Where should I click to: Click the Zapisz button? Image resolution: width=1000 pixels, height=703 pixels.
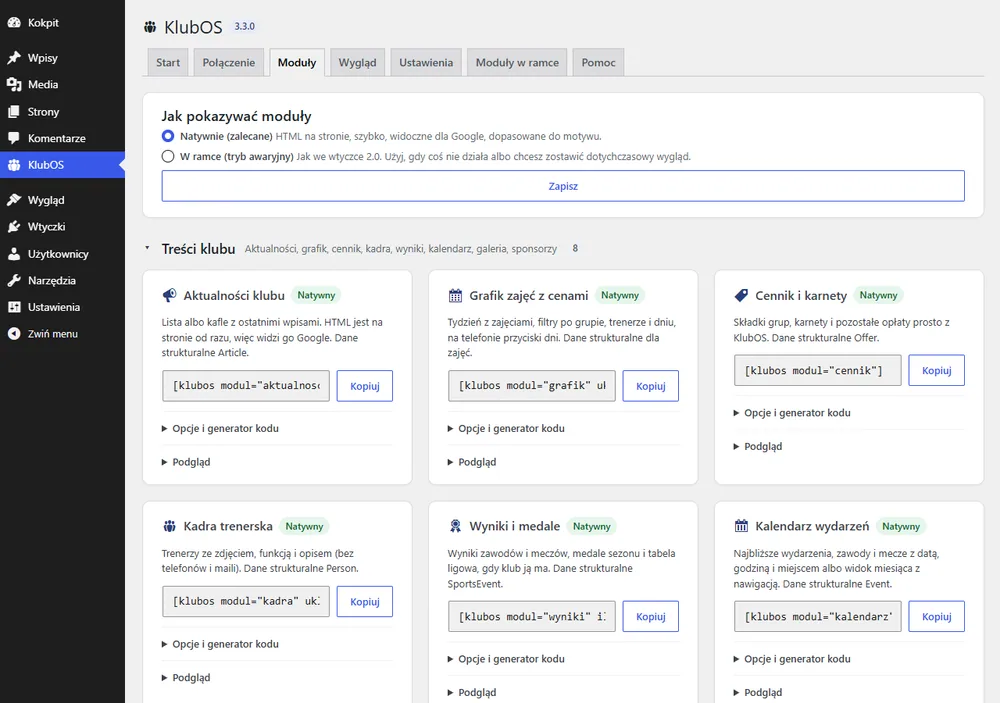[x=563, y=186]
